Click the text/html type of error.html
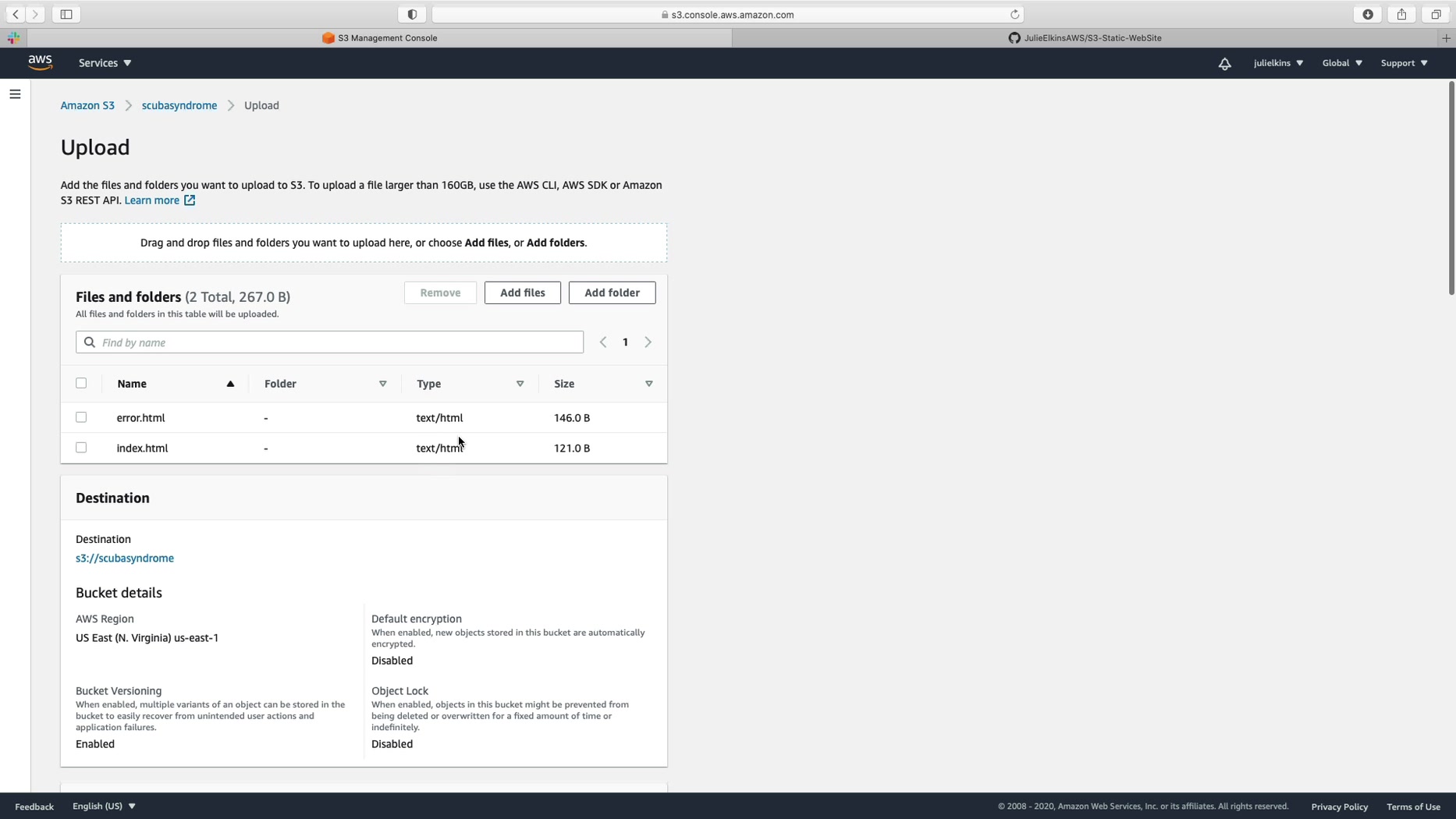 point(439,418)
